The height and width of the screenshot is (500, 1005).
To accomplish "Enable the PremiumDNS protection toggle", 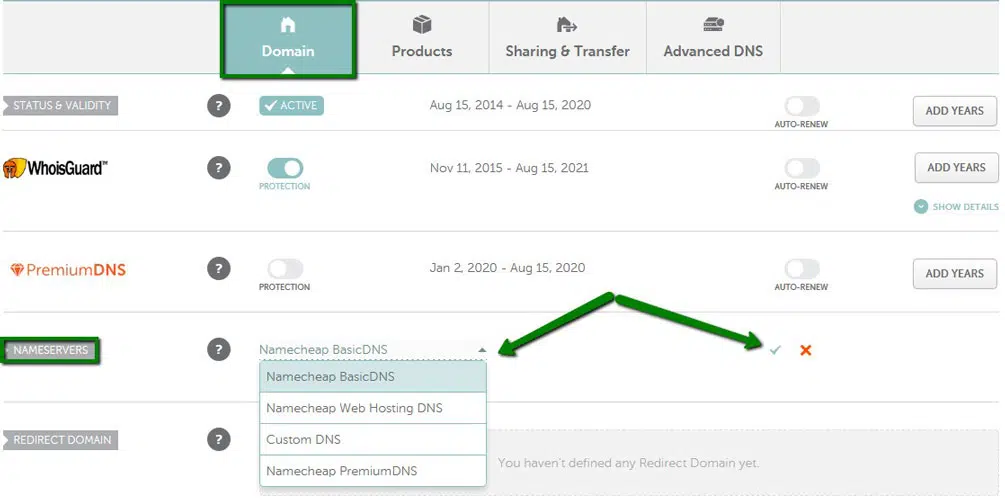I will 285,269.
